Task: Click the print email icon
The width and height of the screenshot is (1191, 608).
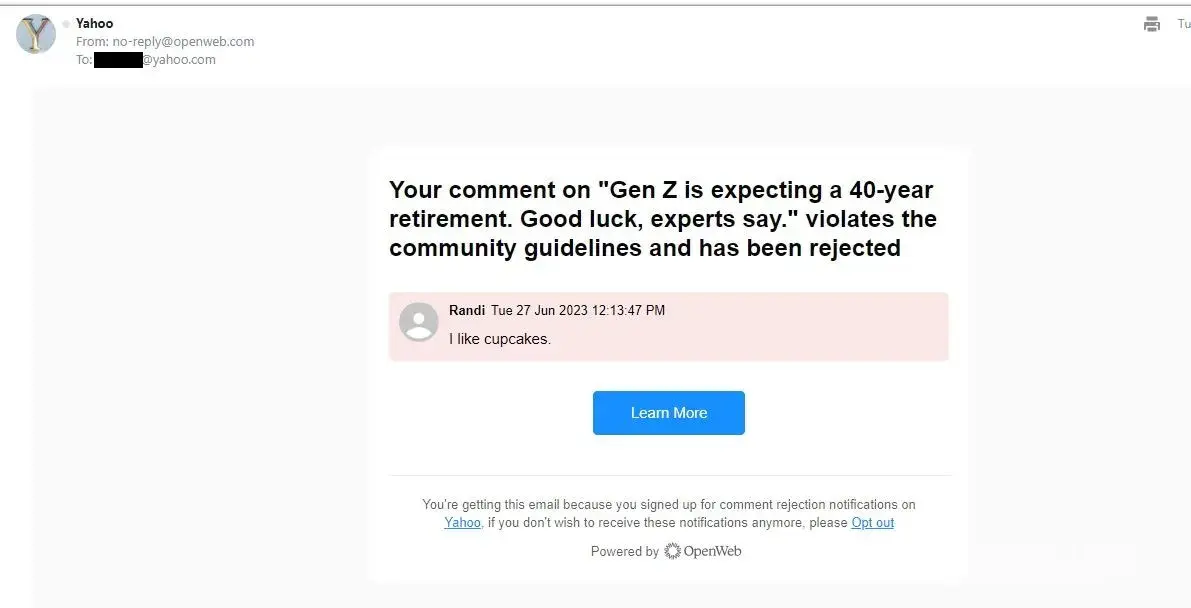Action: click(x=1152, y=25)
